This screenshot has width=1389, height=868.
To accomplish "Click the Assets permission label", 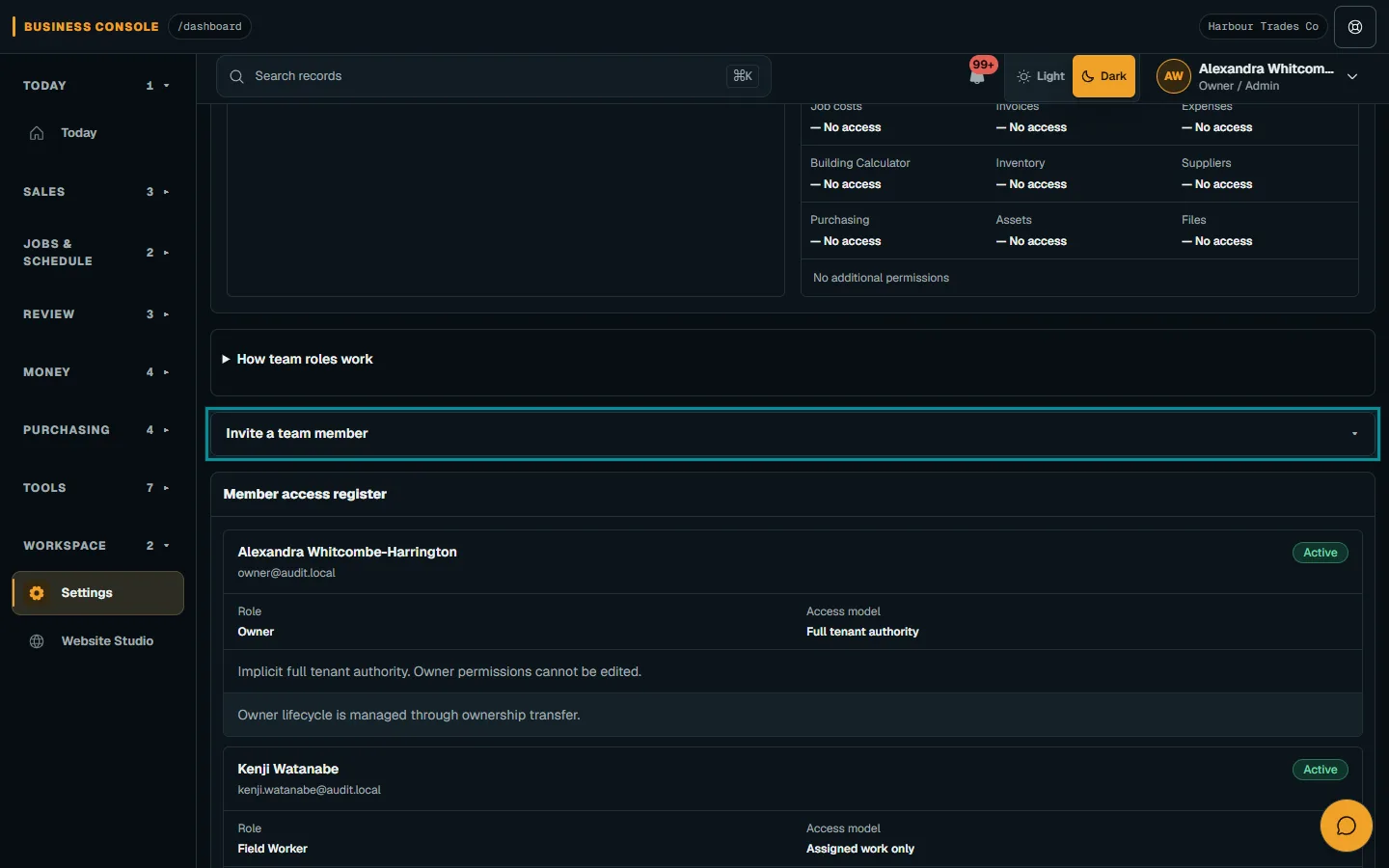I will pyautogui.click(x=1013, y=220).
